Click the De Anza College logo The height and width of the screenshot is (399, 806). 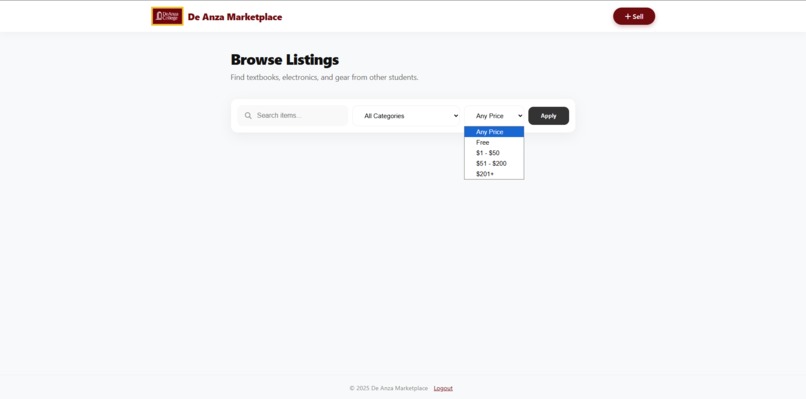pos(167,16)
